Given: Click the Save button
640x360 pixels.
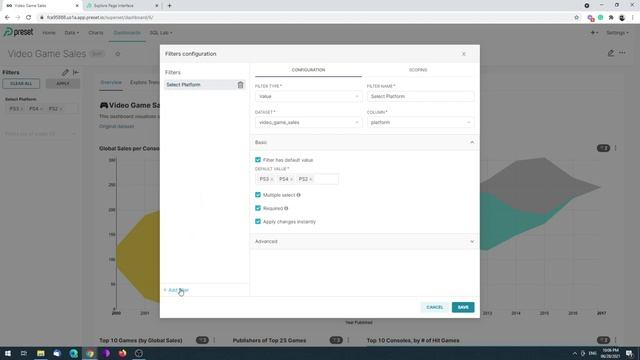Looking at the screenshot, I should (463, 307).
